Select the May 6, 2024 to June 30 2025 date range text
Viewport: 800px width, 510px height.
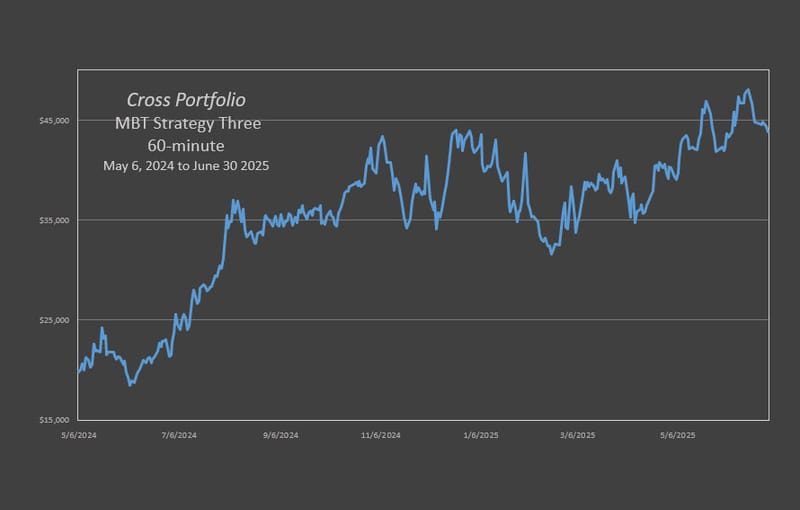pyautogui.click(x=186, y=166)
